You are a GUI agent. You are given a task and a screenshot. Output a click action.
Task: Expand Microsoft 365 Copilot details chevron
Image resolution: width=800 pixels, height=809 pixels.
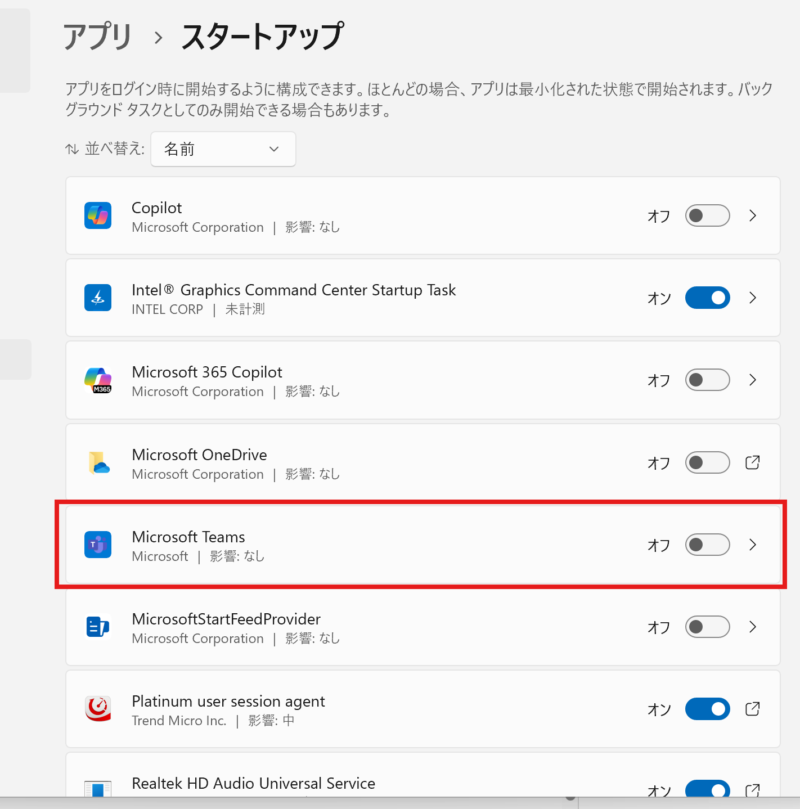[x=753, y=380]
